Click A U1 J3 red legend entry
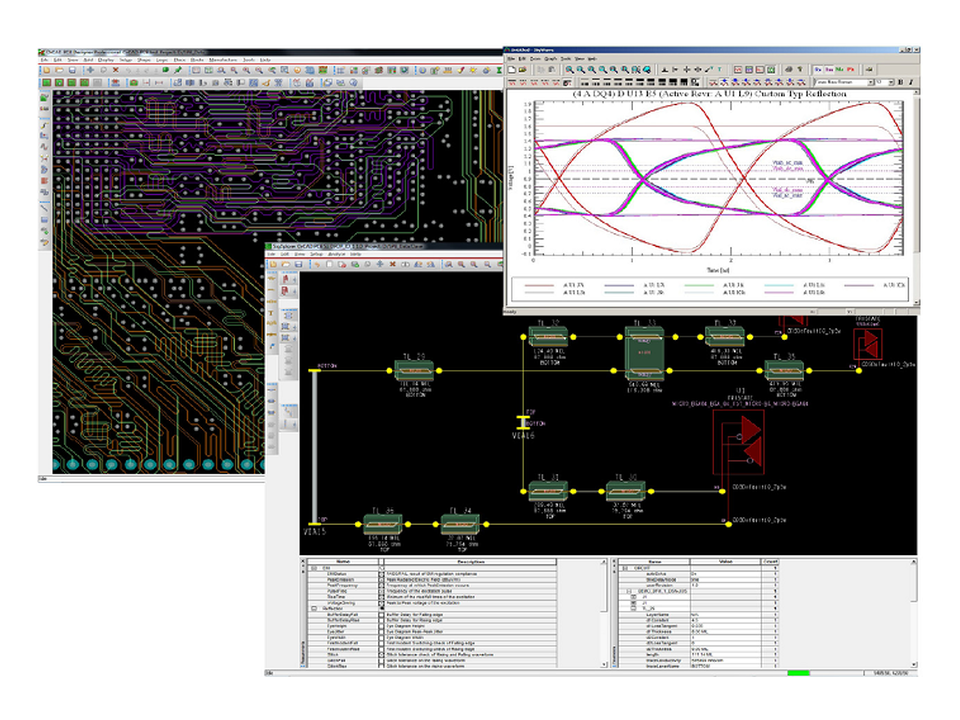Image resolution: width=960 pixels, height=720 pixels. click(x=554, y=285)
